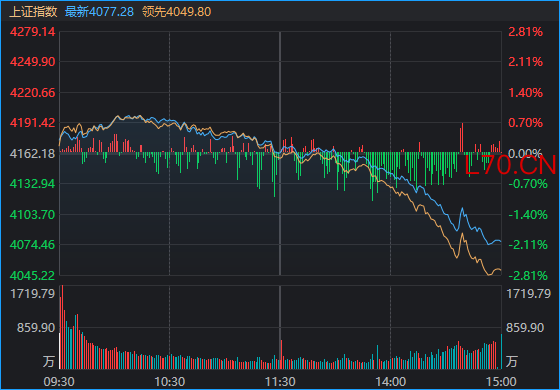Click the -2.11% percent label
Screen dimensions: 560x390
(x=528, y=245)
